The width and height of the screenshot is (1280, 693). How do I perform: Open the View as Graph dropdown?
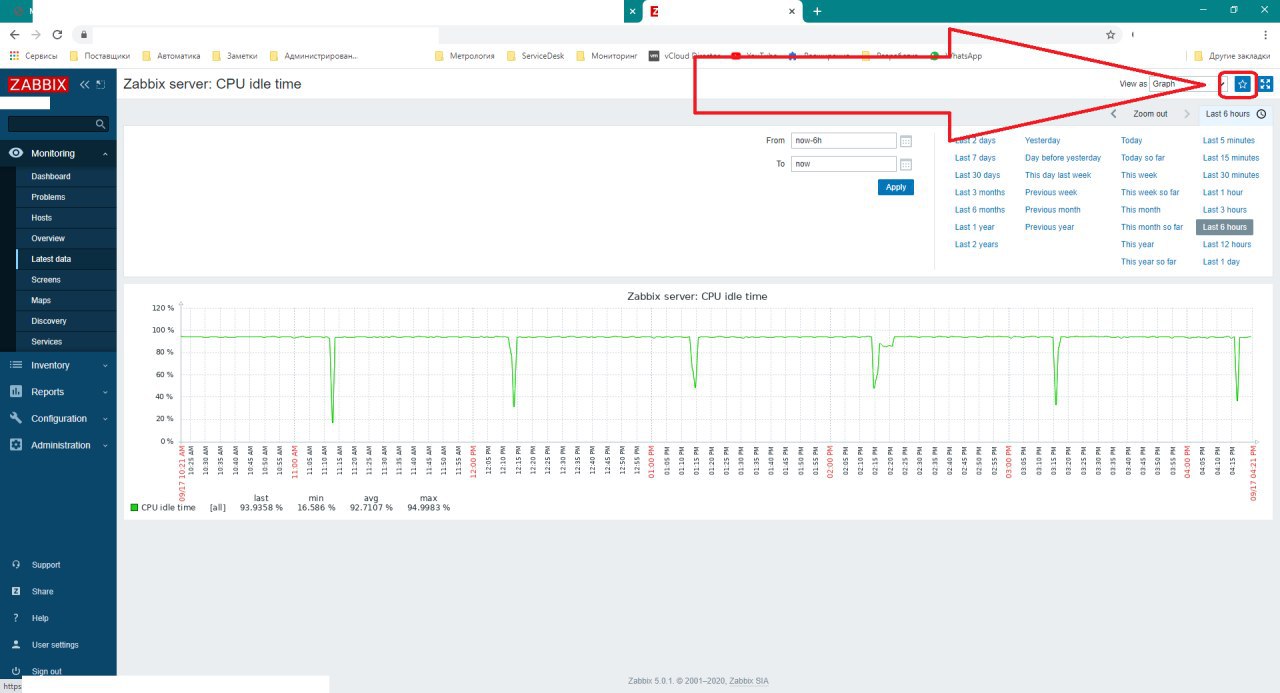(1189, 84)
